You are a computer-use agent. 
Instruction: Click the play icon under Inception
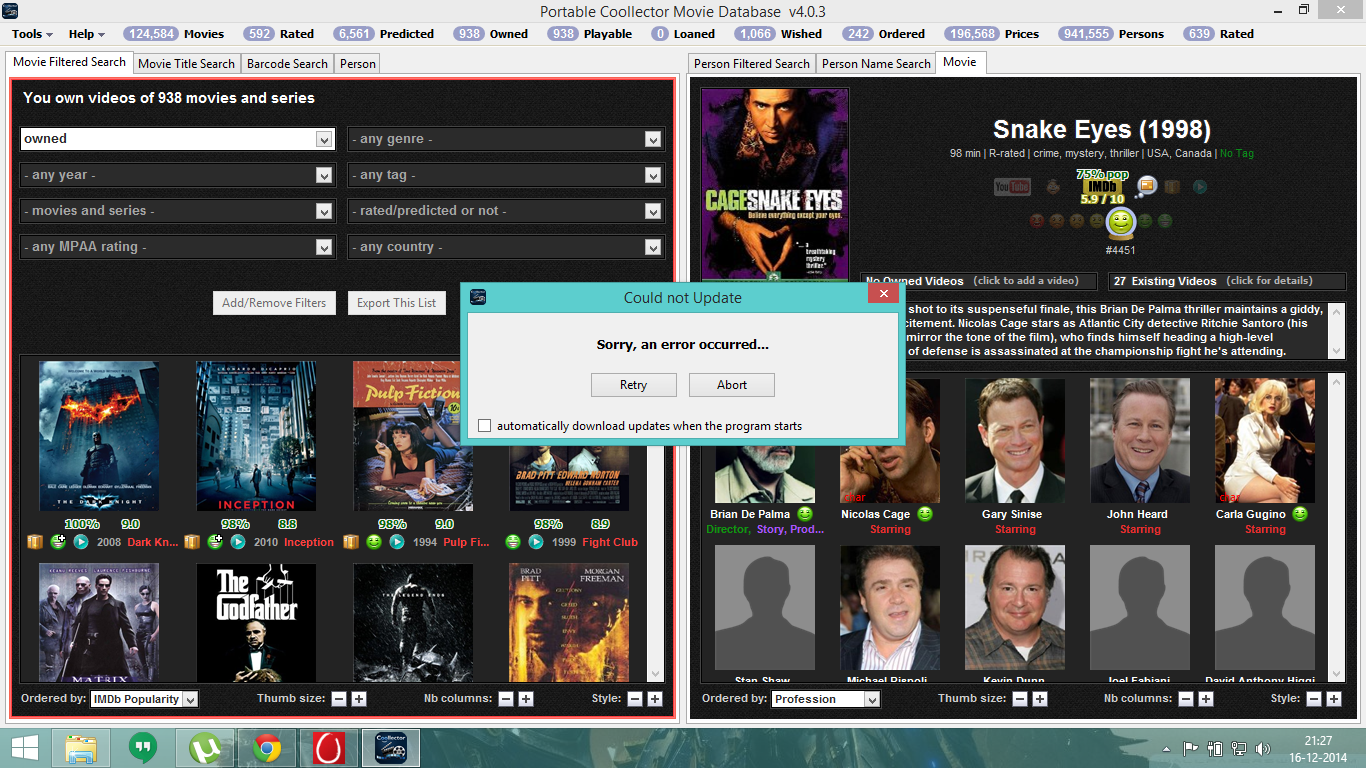click(x=238, y=542)
